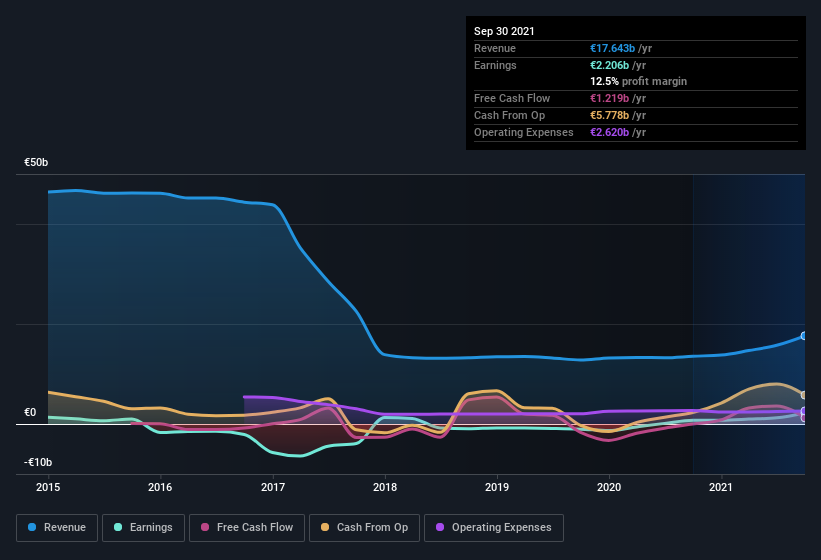Toggle the Free Cash Flow legend button
The height and width of the screenshot is (560, 821).
coord(247,528)
